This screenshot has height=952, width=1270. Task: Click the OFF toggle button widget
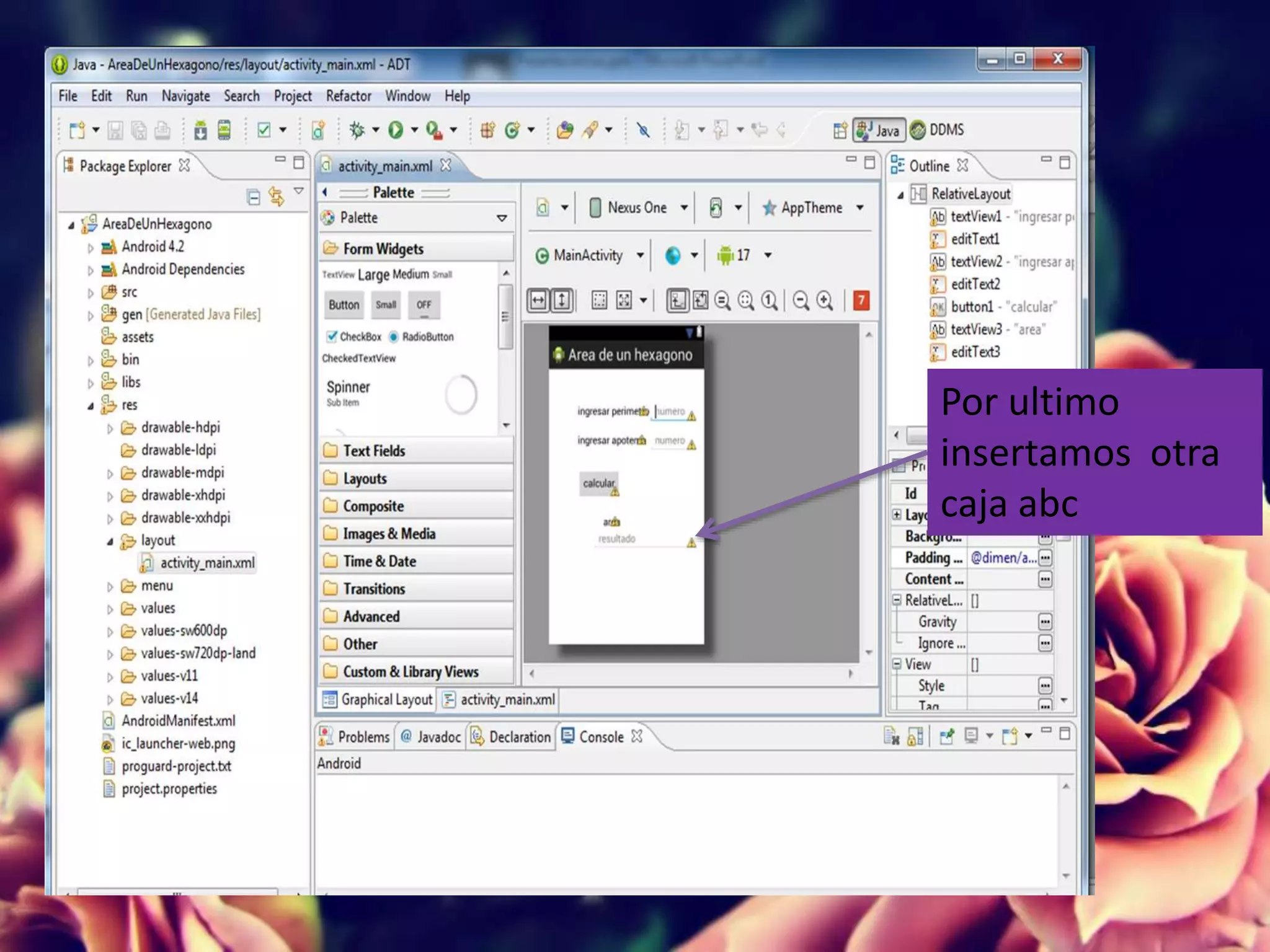[424, 304]
